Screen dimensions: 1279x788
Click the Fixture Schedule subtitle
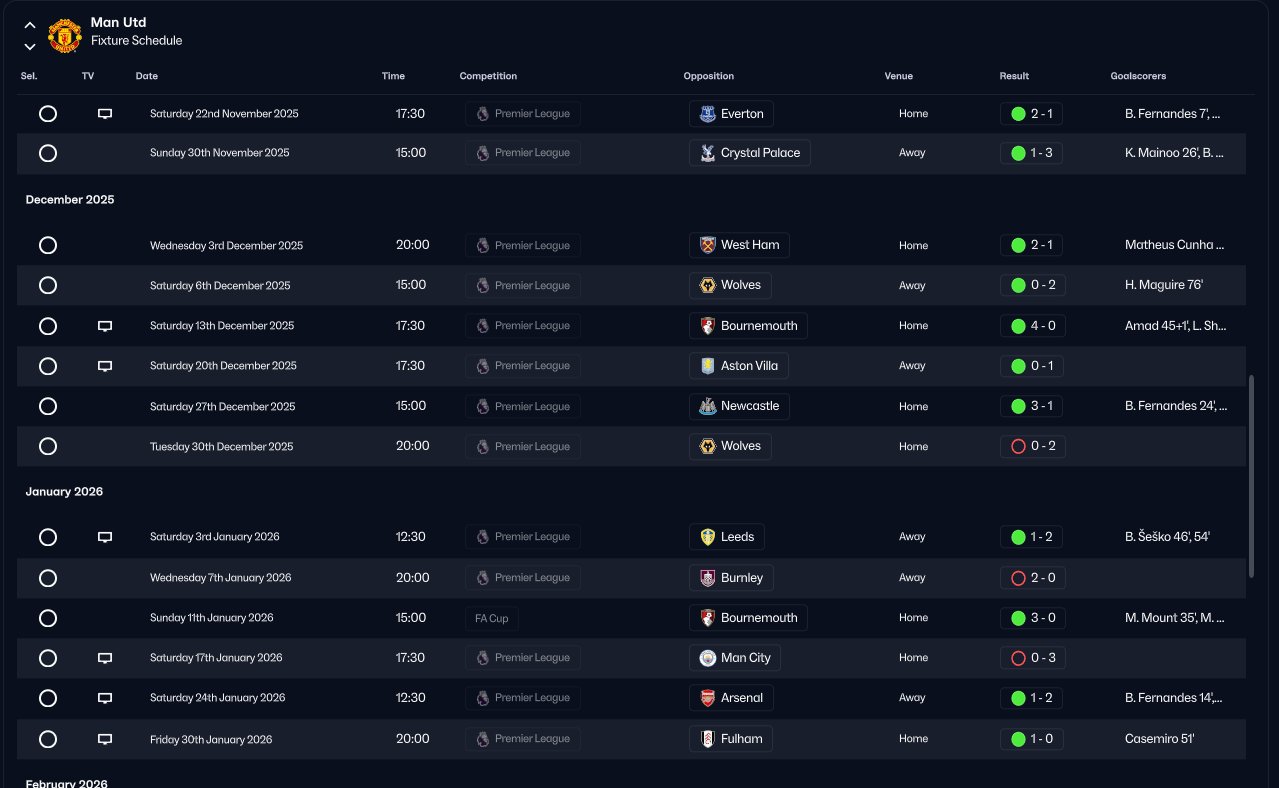pyautogui.click(x=136, y=41)
